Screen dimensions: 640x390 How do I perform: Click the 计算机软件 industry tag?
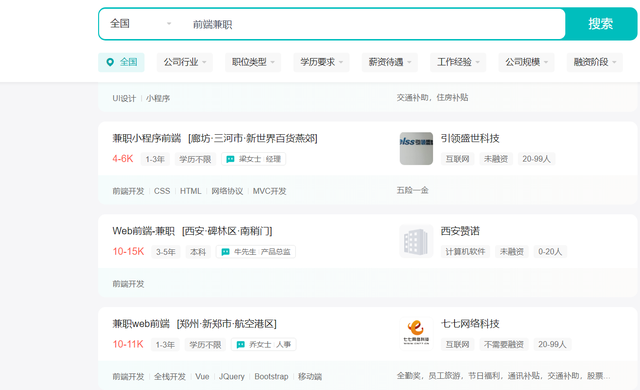[465, 252]
